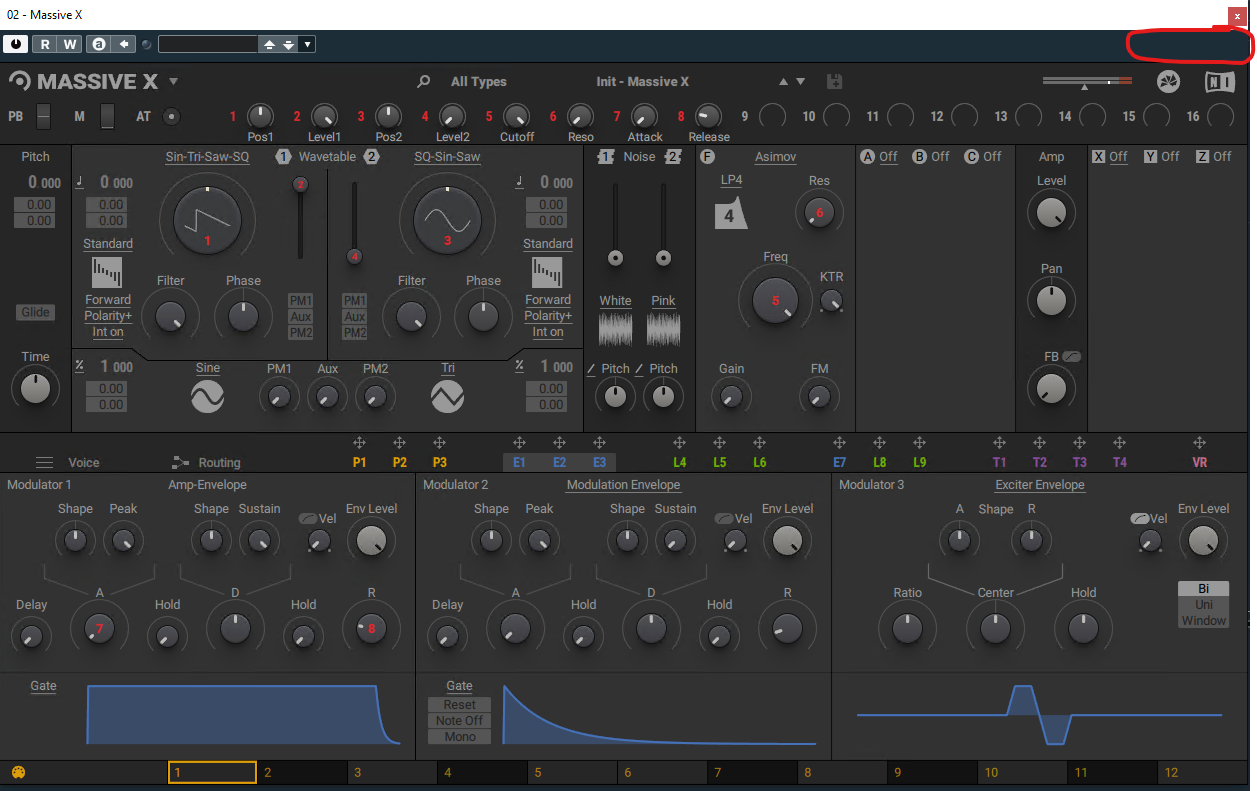The height and width of the screenshot is (791, 1257).
Task: Save the preset using the floppy disk icon
Action: pyautogui.click(x=835, y=82)
